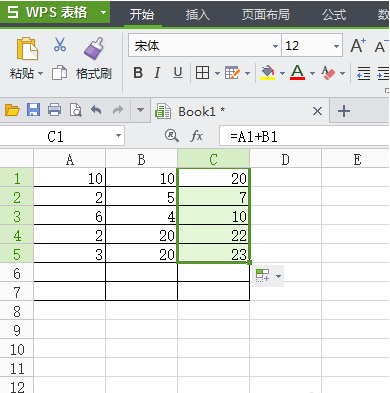Click the Open folder icon

12,110
